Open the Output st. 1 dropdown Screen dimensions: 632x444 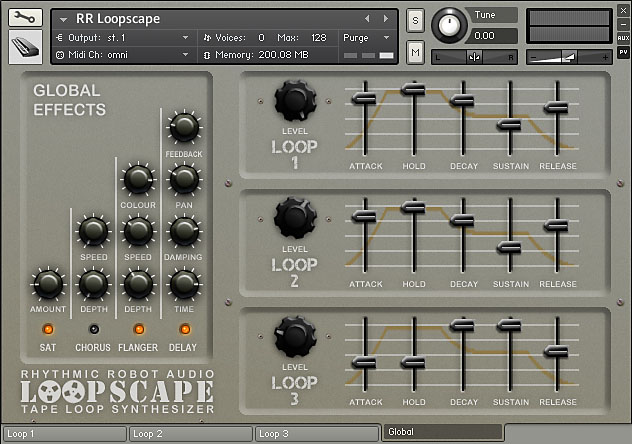(x=185, y=37)
